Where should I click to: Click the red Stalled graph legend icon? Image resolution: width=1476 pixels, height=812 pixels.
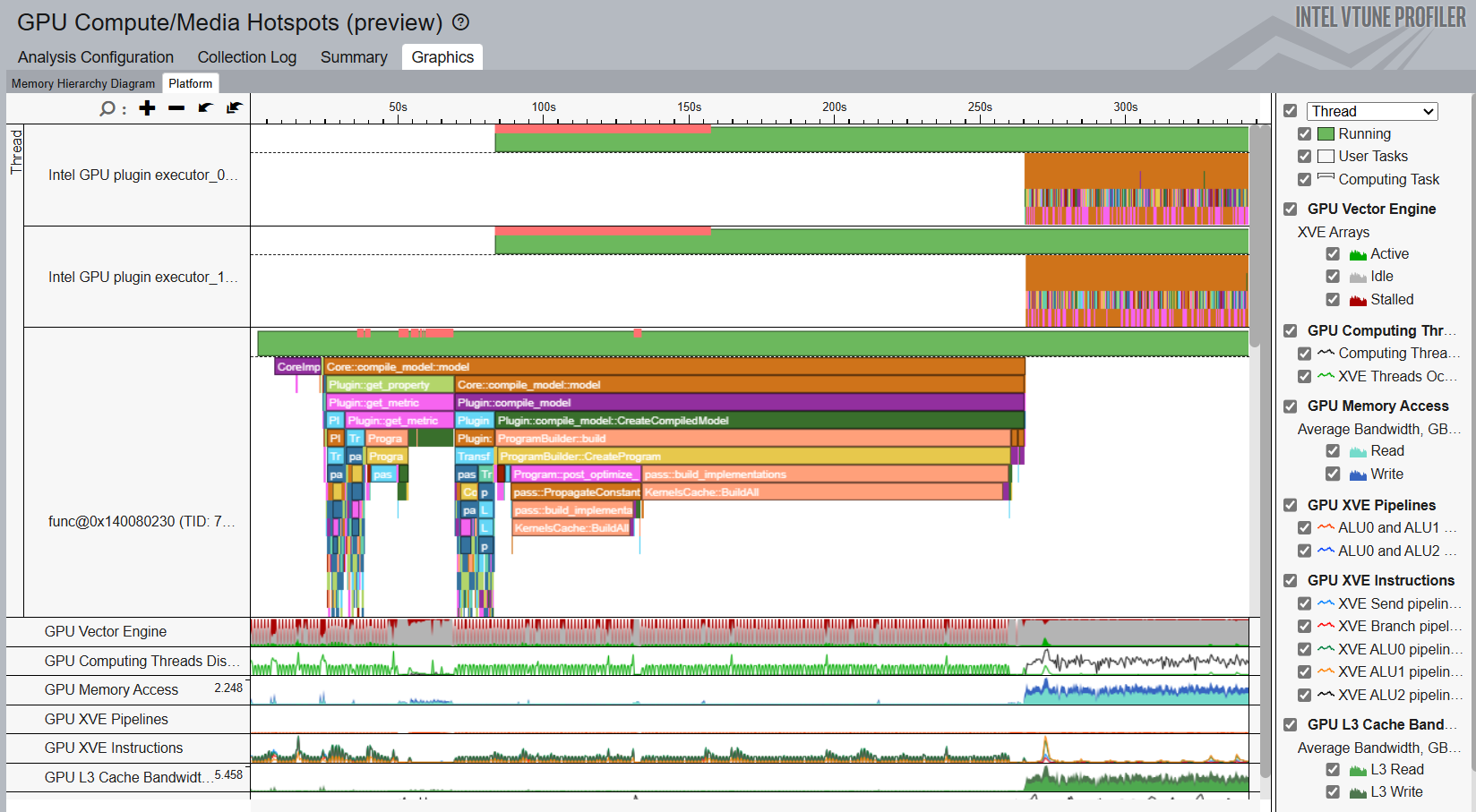[1358, 300]
